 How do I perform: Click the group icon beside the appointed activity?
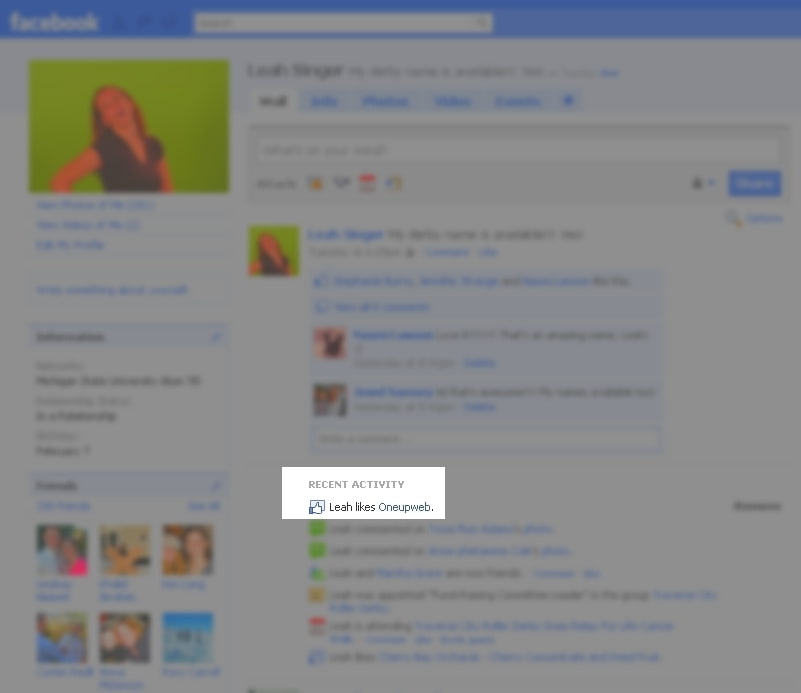pos(317,595)
